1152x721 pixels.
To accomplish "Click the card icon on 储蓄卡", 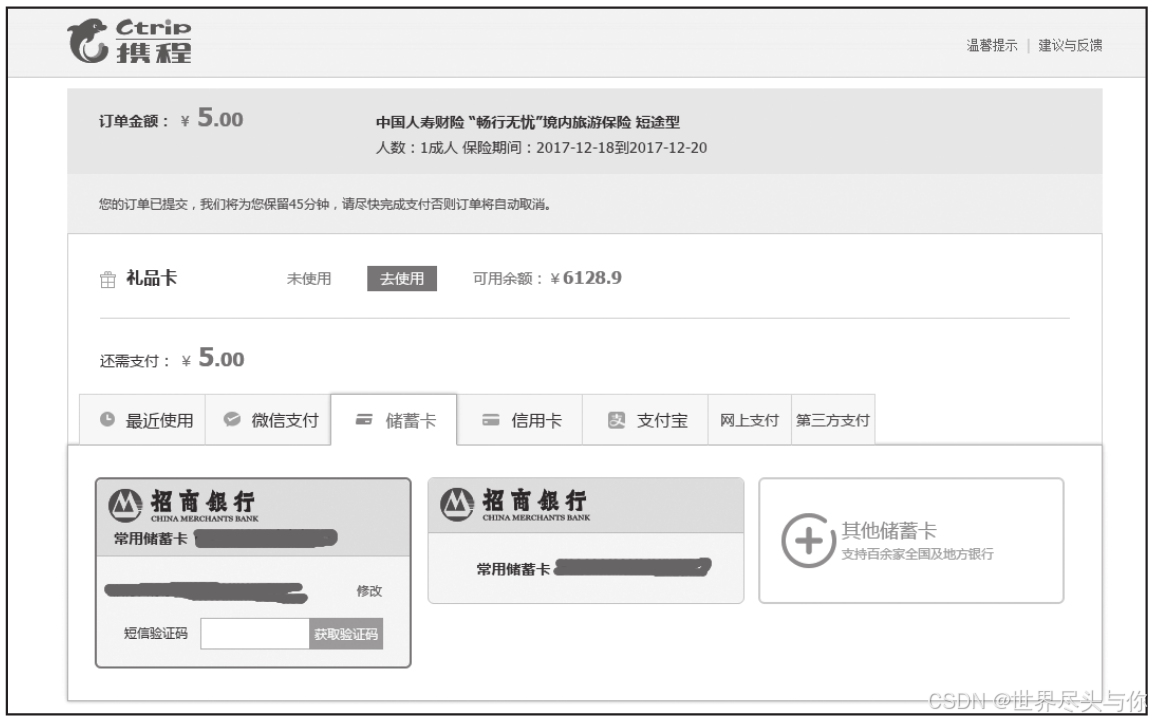I will 364,420.
